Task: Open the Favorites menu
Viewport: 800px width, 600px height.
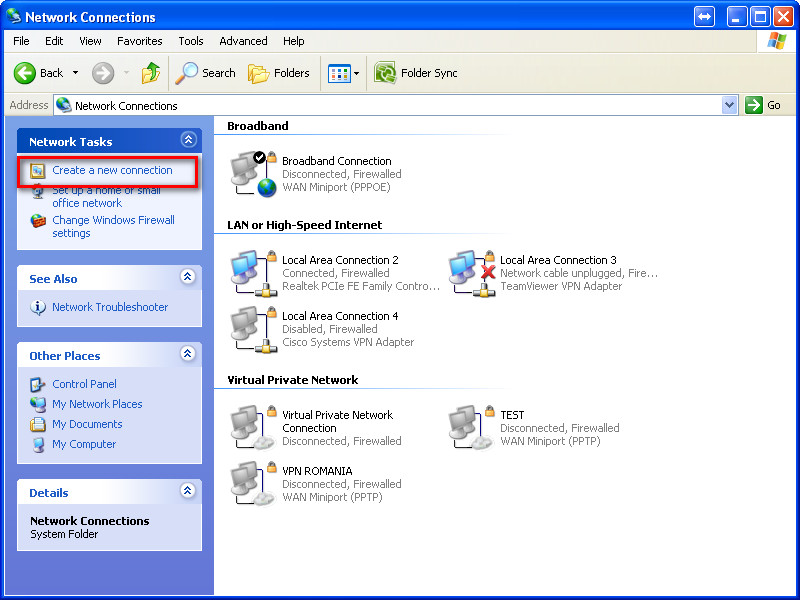Action: (139, 41)
